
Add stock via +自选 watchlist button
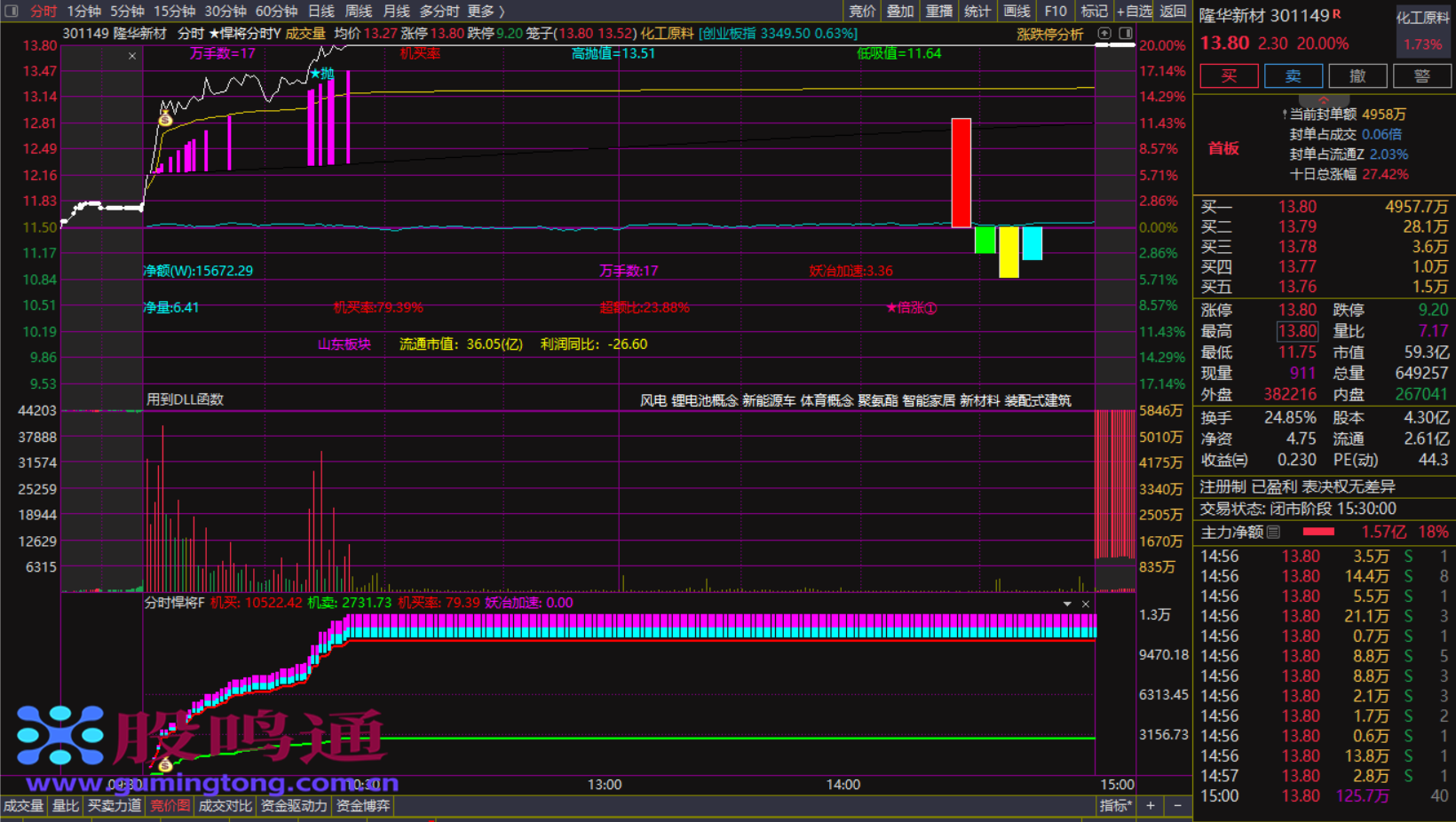[x=1134, y=11]
